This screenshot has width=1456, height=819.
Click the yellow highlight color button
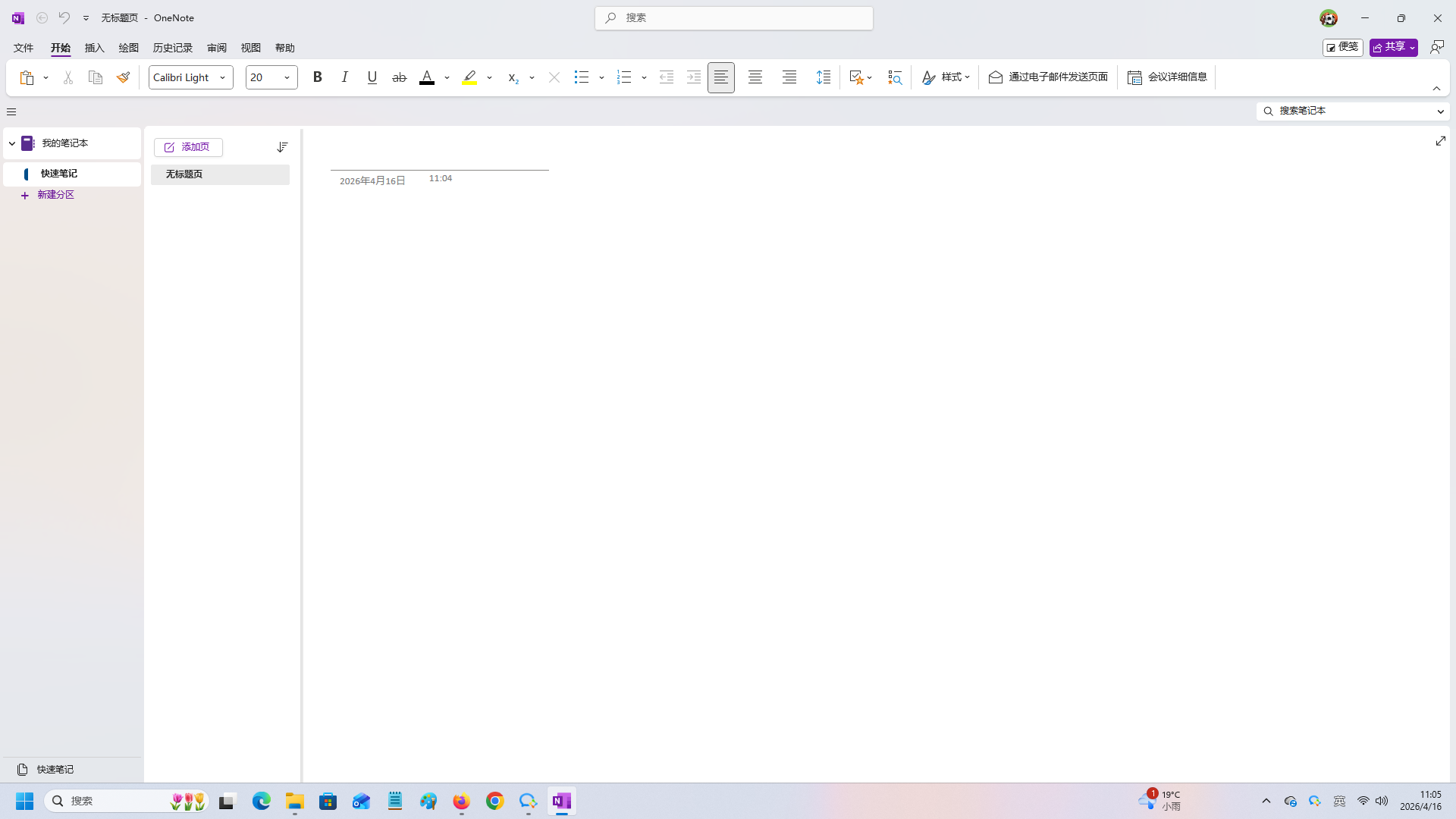pyautogui.click(x=469, y=77)
